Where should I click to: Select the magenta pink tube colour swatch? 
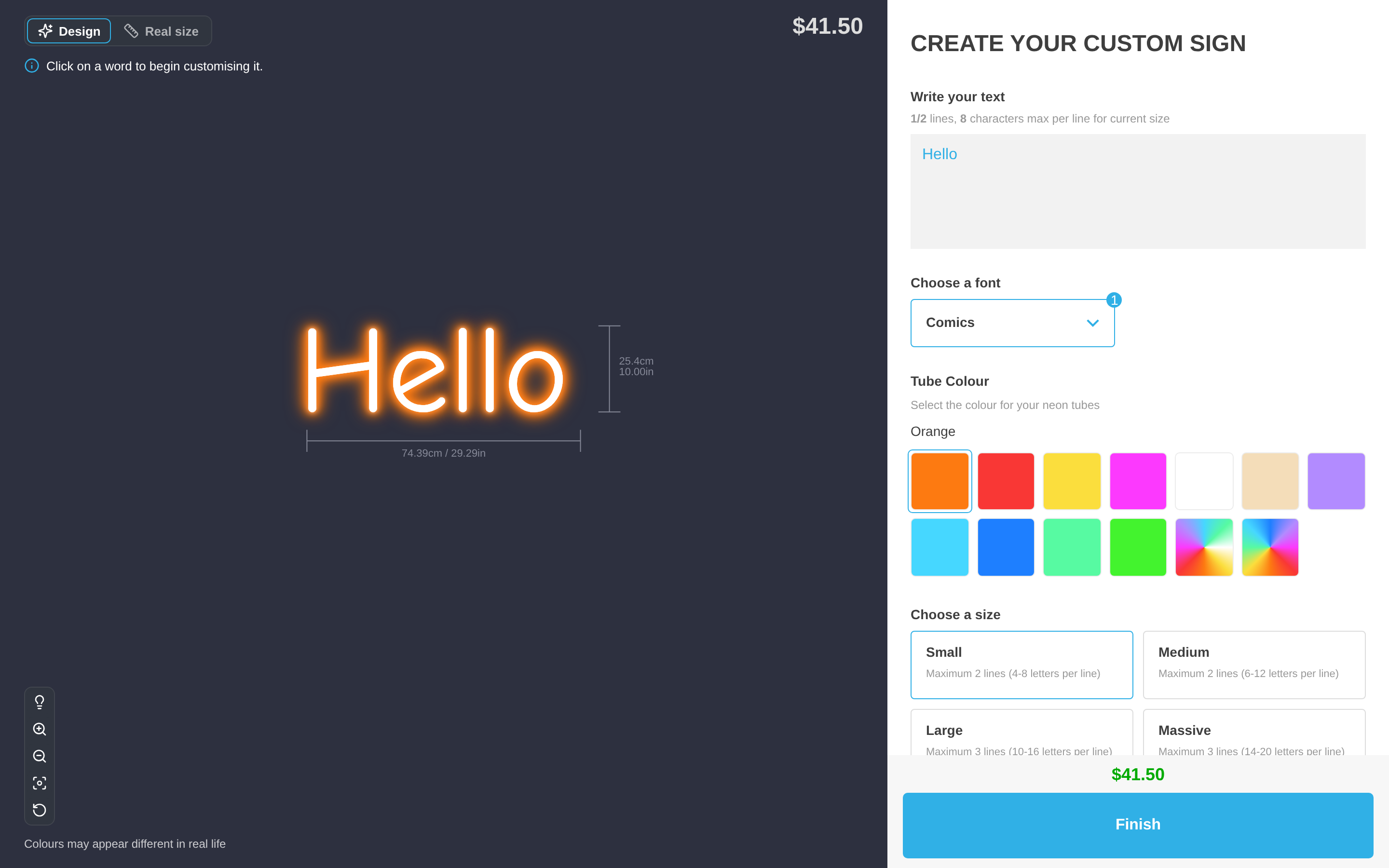[1138, 481]
